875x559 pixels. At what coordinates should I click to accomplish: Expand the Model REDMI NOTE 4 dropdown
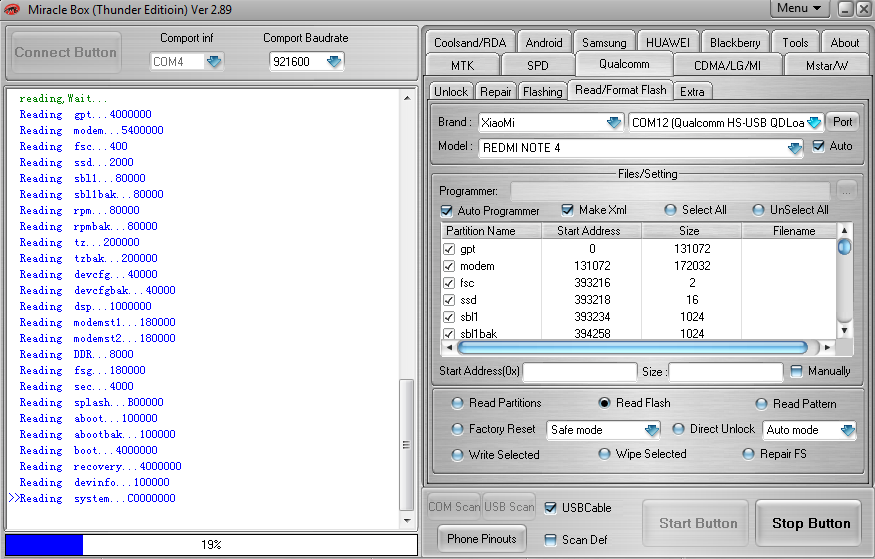[795, 148]
